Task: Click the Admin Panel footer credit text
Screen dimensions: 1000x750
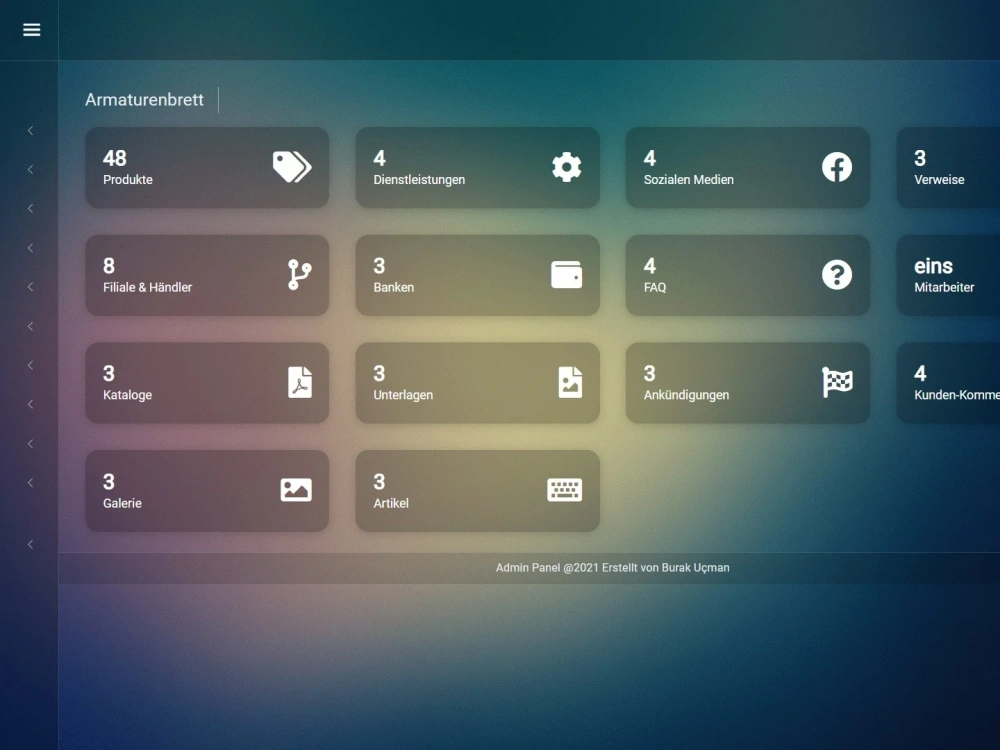Action: pos(612,568)
